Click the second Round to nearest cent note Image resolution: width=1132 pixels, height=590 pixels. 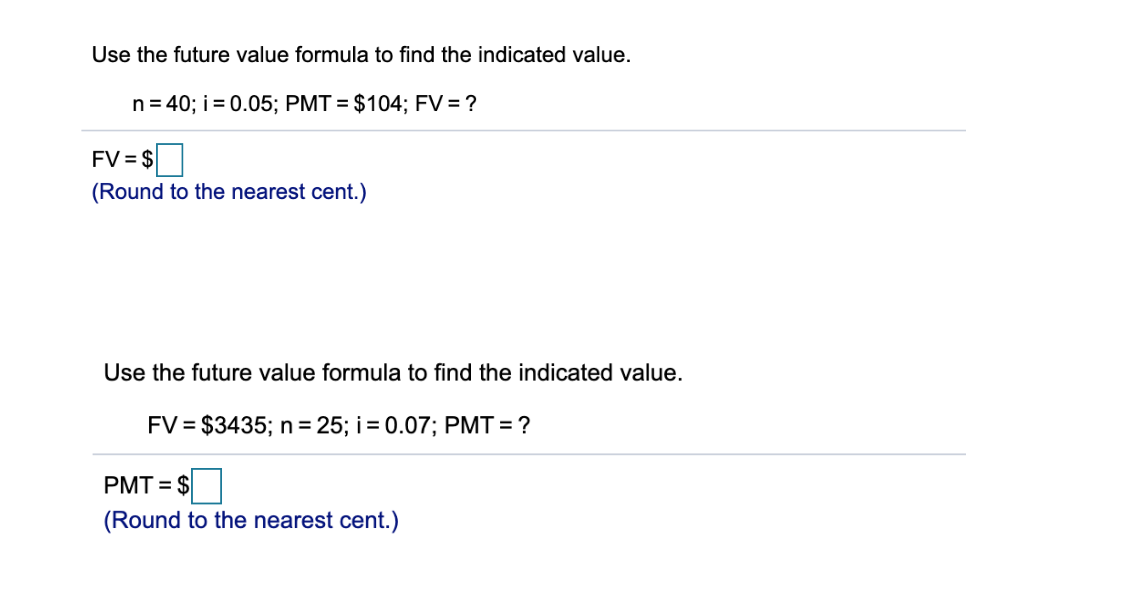(249, 520)
